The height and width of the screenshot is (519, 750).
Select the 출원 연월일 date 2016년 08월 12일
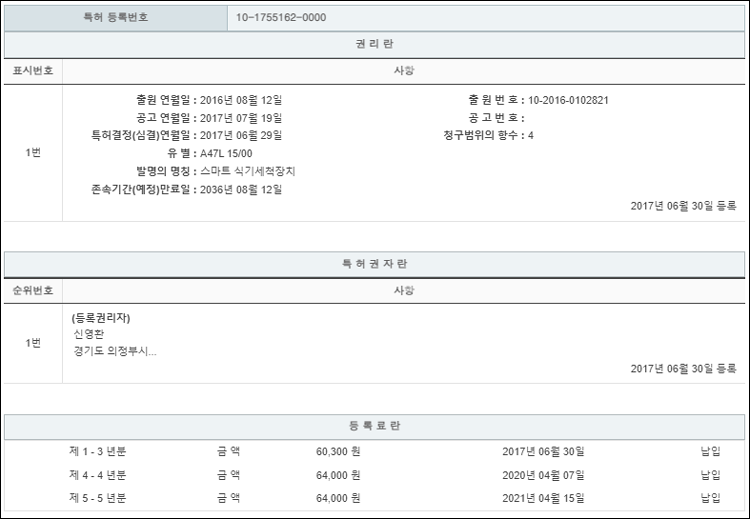[x=241, y=100]
